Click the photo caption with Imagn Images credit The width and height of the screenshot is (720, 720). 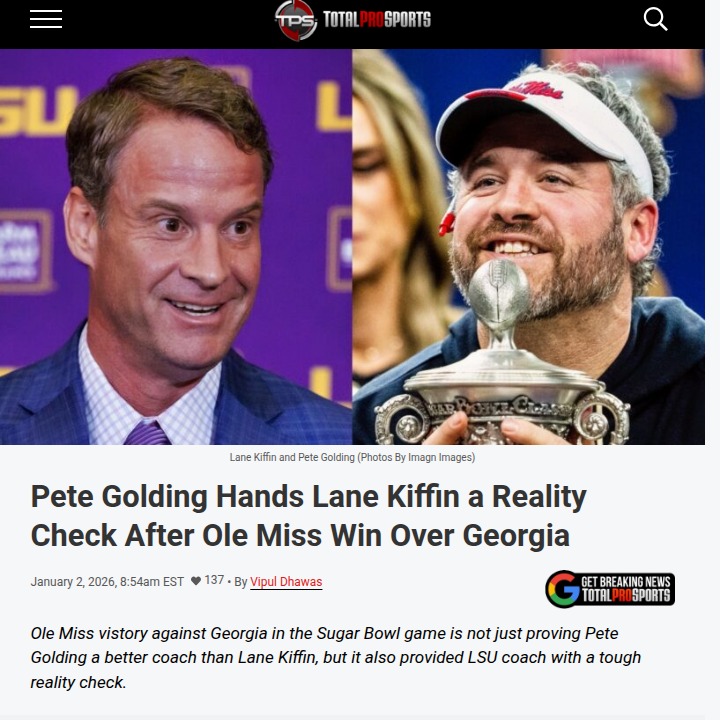[x=352, y=457]
